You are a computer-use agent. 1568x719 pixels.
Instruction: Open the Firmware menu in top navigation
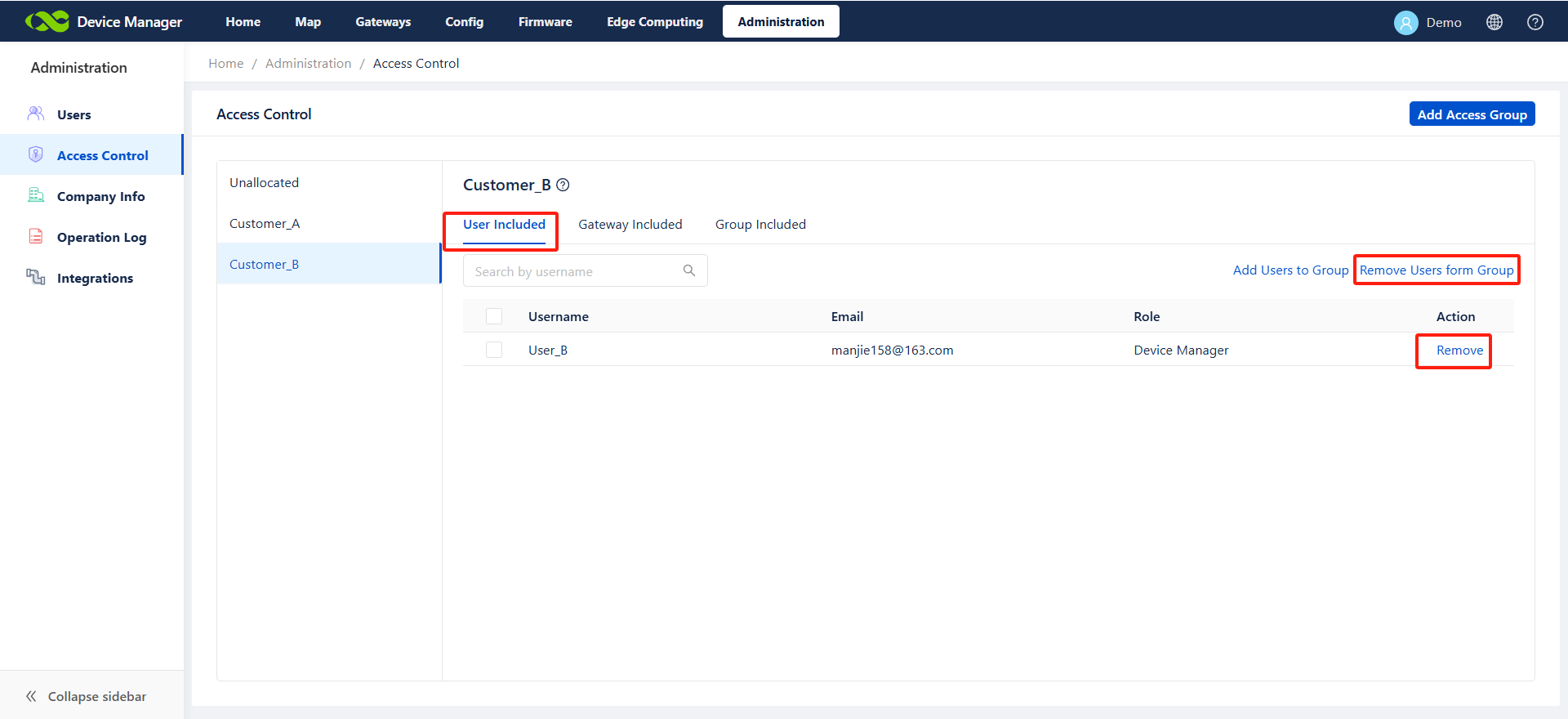[545, 22]
